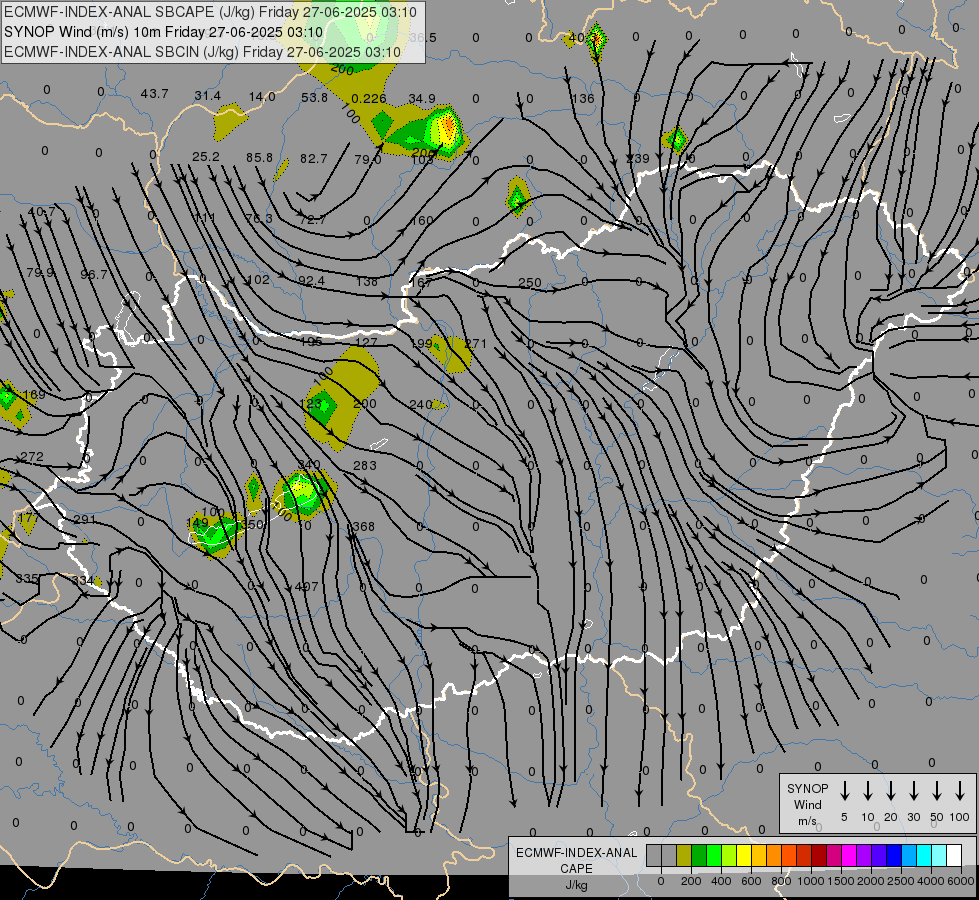Click the map value 43.7
Image resolution: width=979 pixels, height=900 pixels.
154,94
